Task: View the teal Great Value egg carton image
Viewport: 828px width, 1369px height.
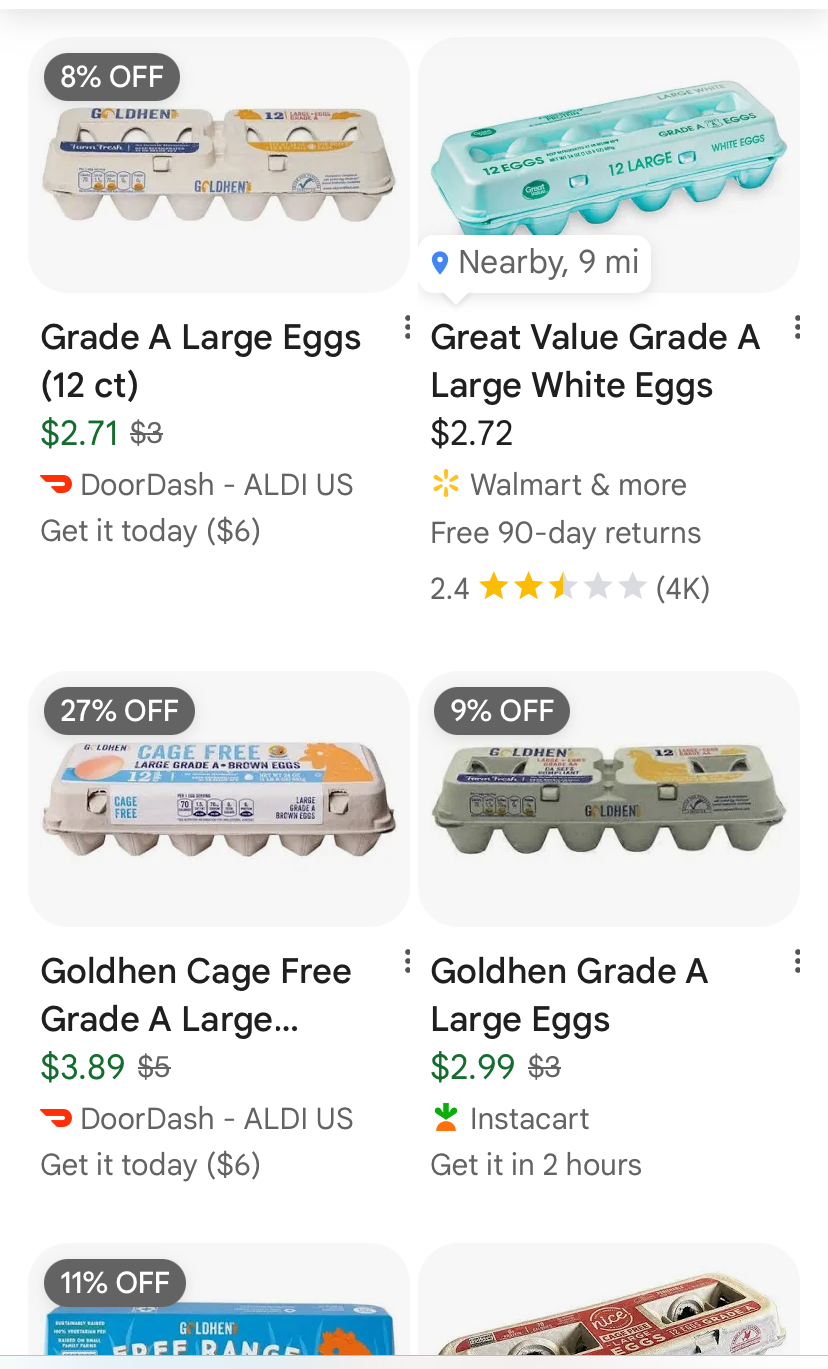Action: (x=609, y=165)
